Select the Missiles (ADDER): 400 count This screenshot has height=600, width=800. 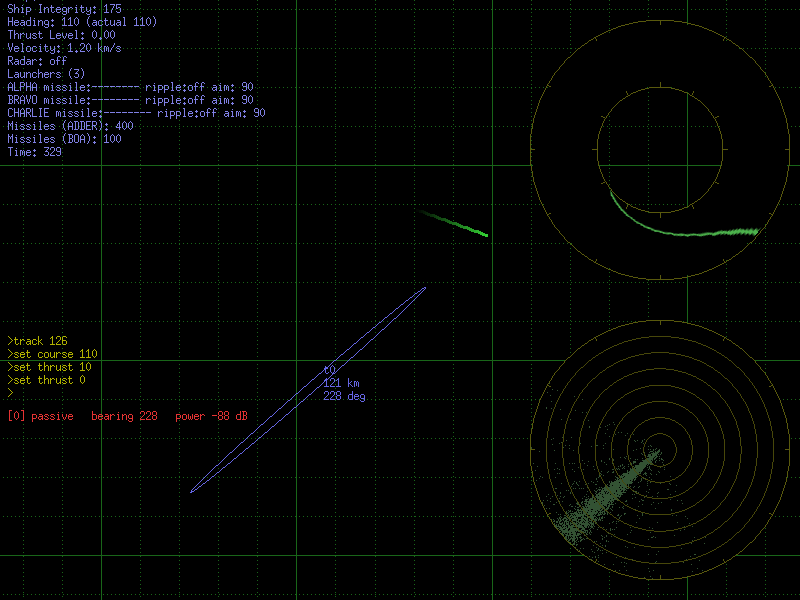tap(70, 126)
